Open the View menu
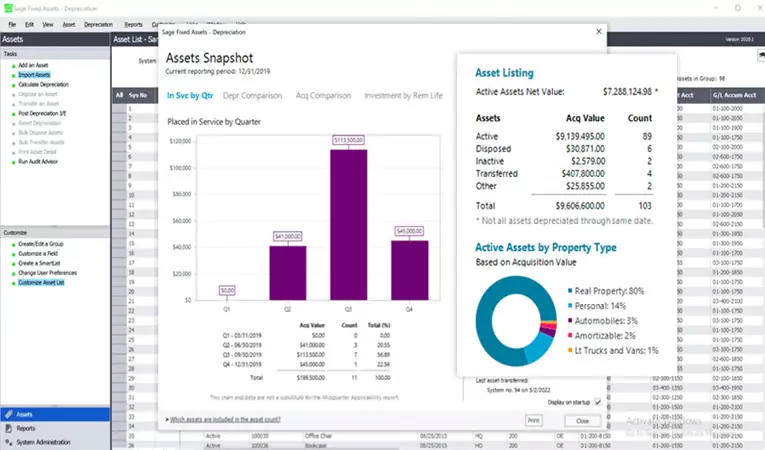This screenshot has width=765, height=450. (48, 24)
